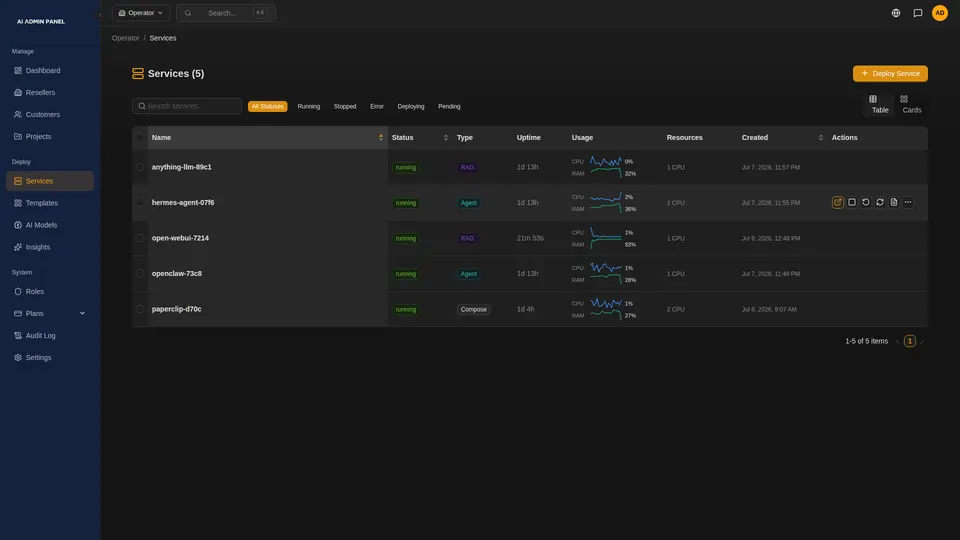Sort table by Name column
Image resolution: width=960 pixels, height=540 pixels.
point(268,138)
